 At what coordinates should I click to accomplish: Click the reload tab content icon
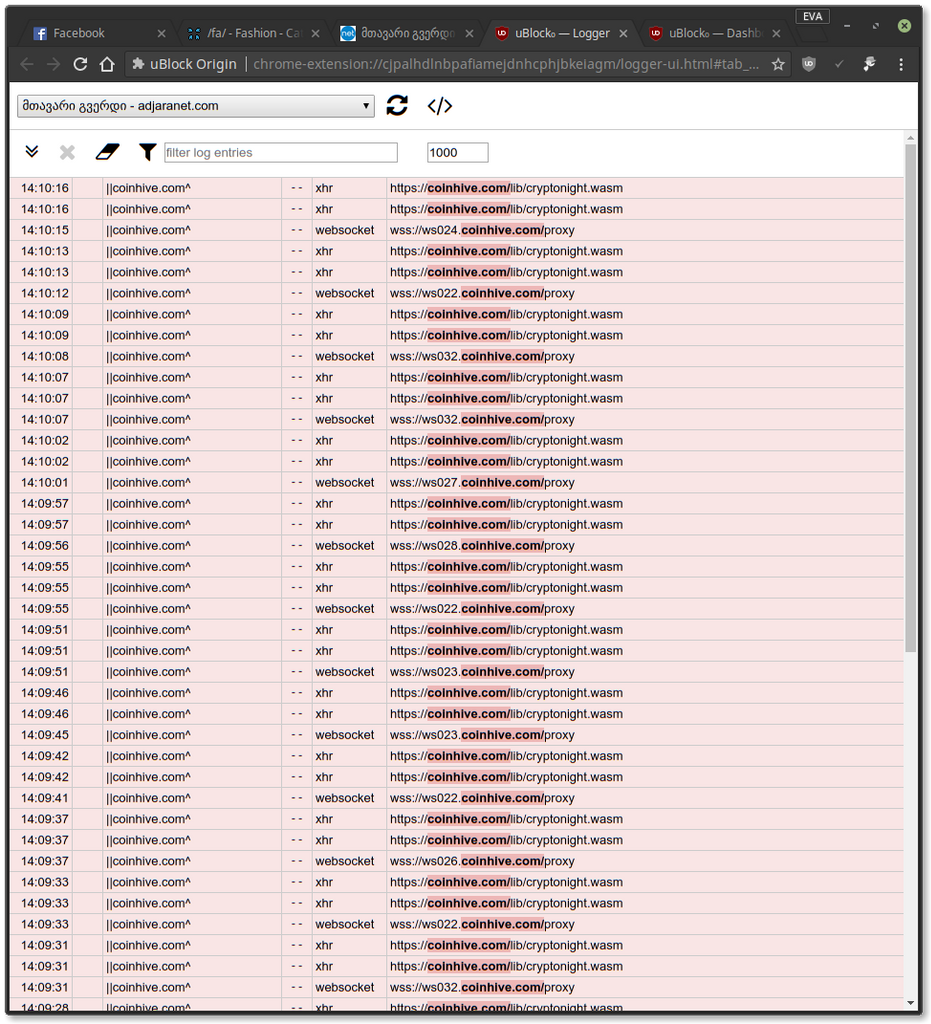point(397,105)
